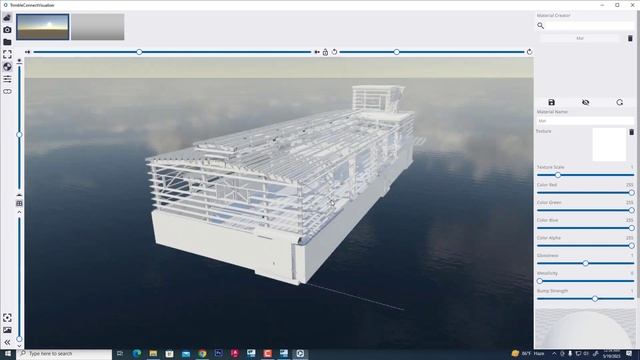Select the Mat material list entry
The width and height of the screenshot is (640, 360).
click(x=580, y=38)
